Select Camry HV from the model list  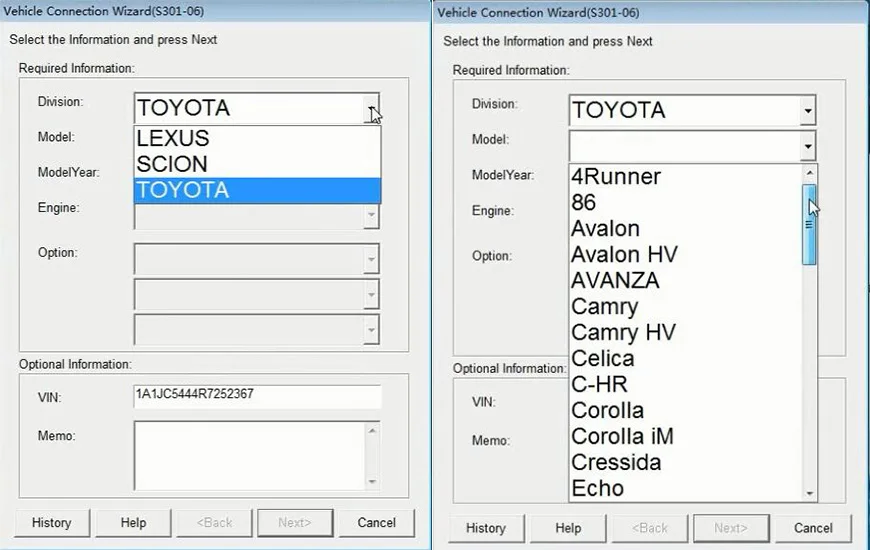[686, 332]
